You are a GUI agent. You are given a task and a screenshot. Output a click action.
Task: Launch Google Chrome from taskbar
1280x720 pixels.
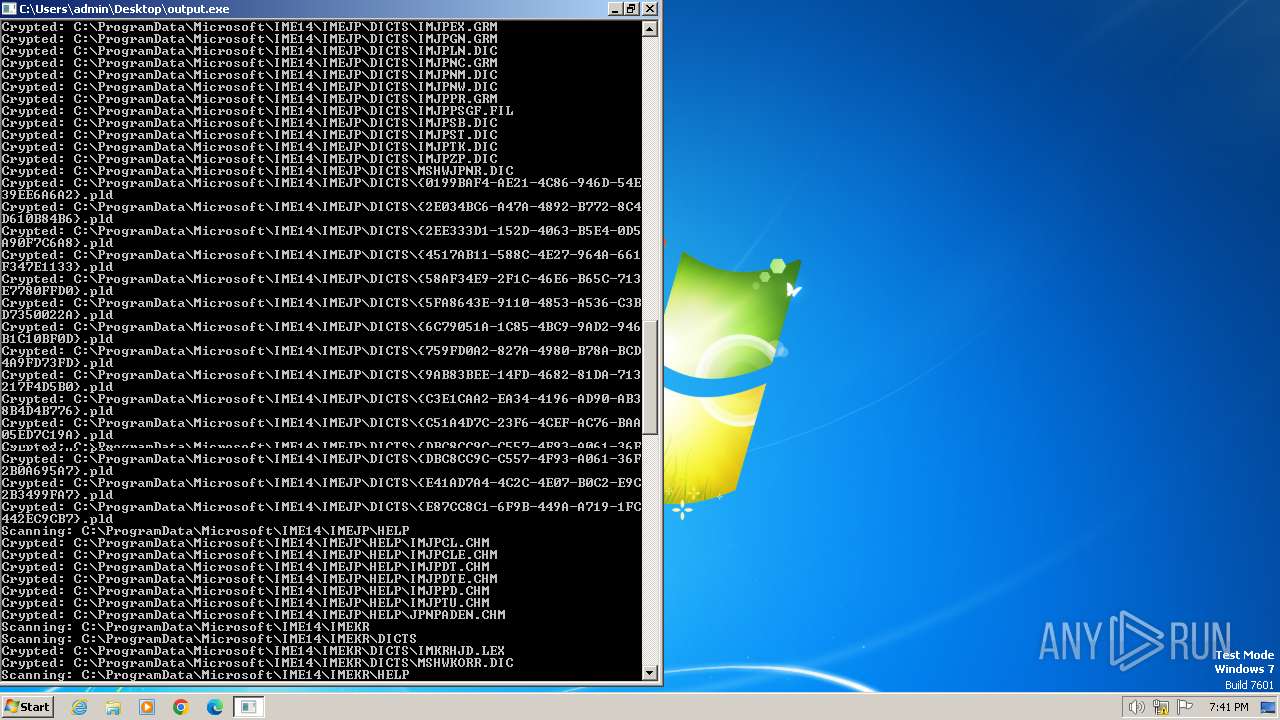[x=181, y=707]
